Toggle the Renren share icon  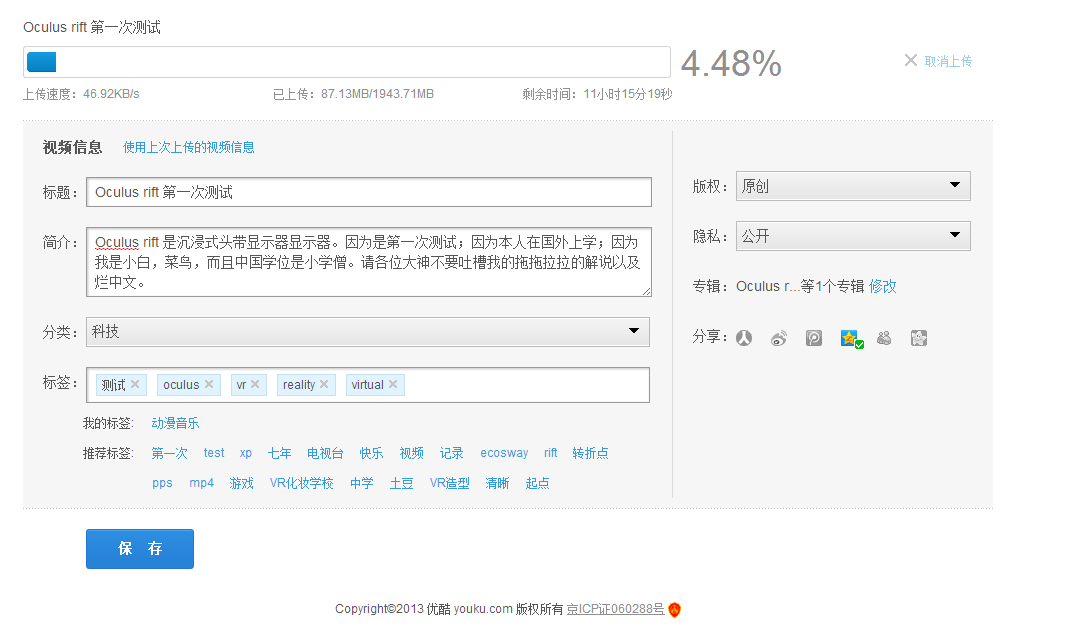743,338
